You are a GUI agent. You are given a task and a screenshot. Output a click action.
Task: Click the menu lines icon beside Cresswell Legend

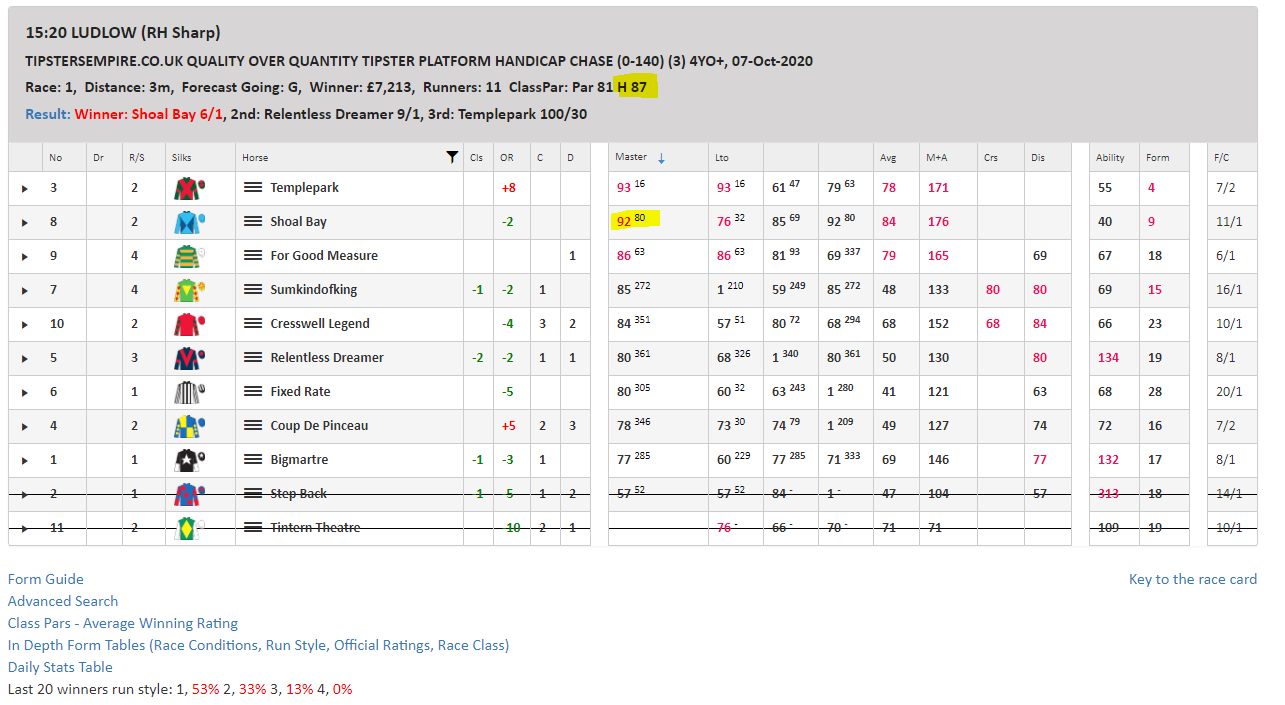253,324
